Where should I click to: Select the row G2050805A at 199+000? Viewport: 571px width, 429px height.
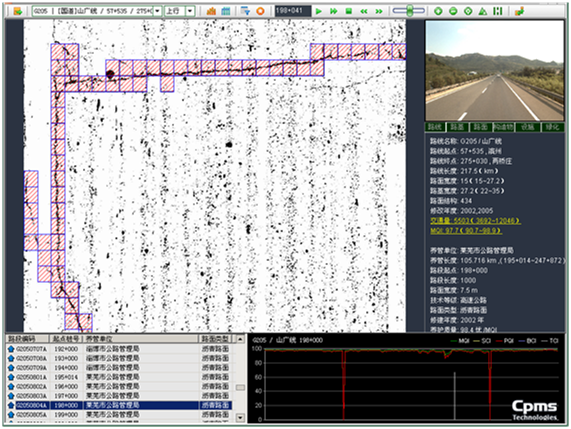[120, 415]
